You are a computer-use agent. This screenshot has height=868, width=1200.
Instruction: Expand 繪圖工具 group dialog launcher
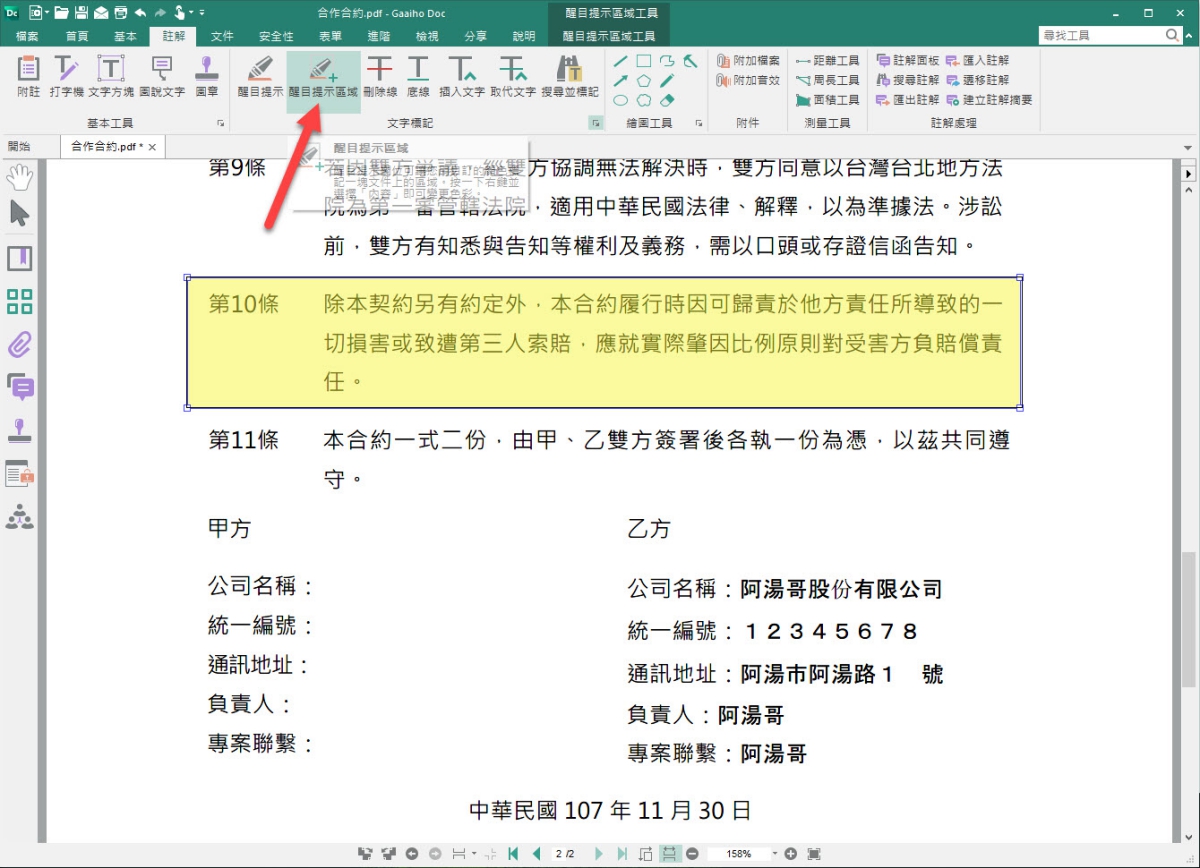pos(698,123)
